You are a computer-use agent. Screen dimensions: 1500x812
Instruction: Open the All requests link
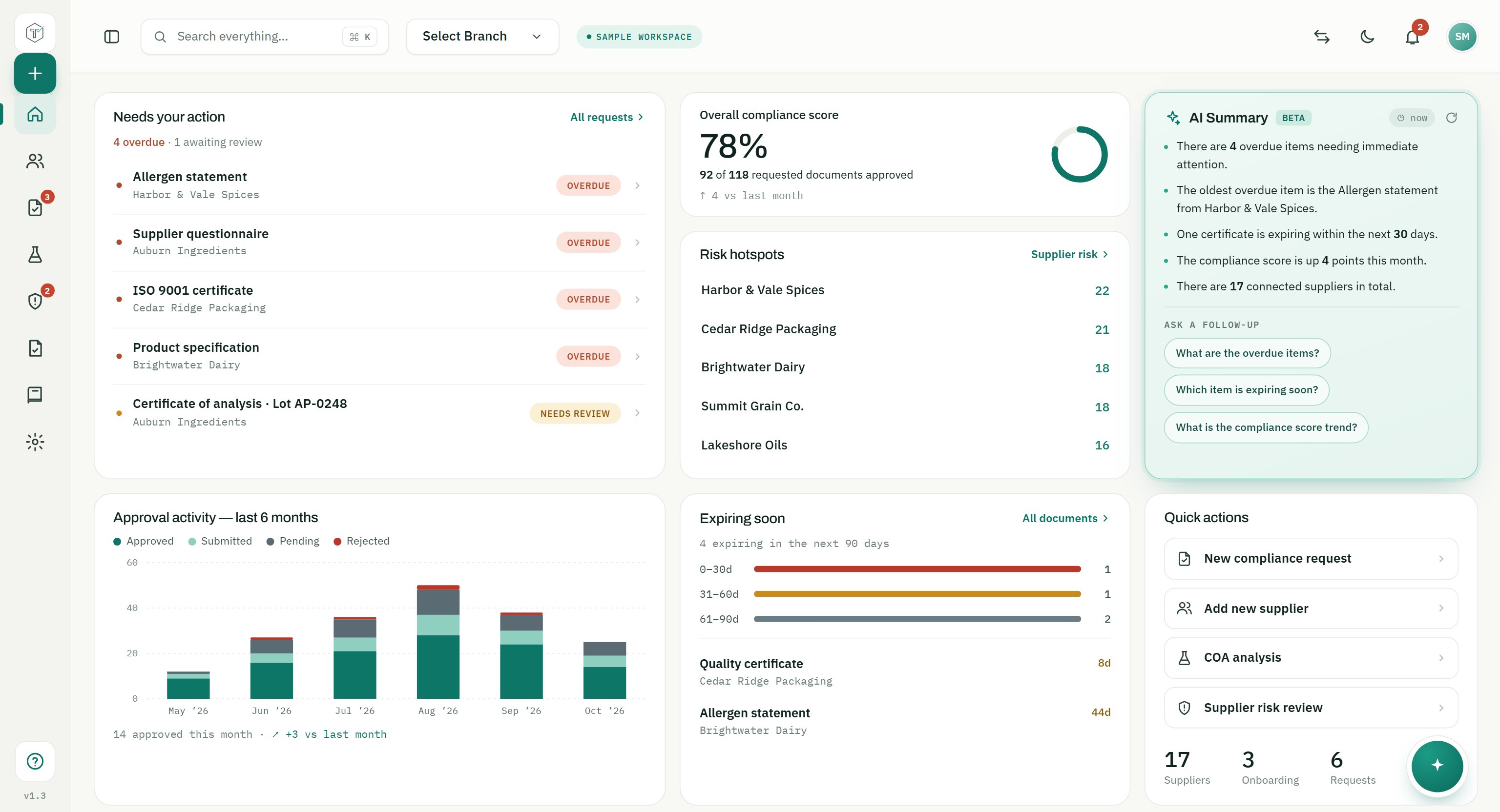point(607,117)
